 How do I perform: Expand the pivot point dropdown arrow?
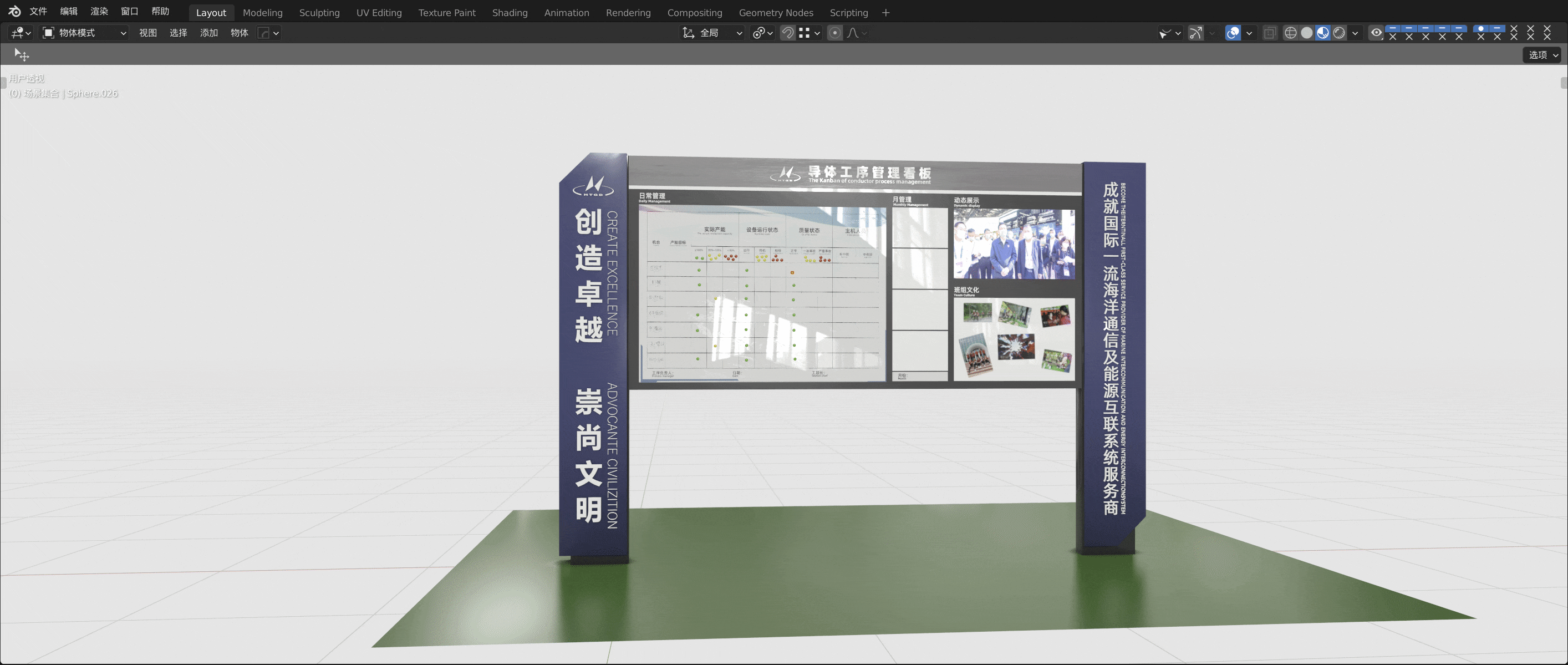point(770,33)
